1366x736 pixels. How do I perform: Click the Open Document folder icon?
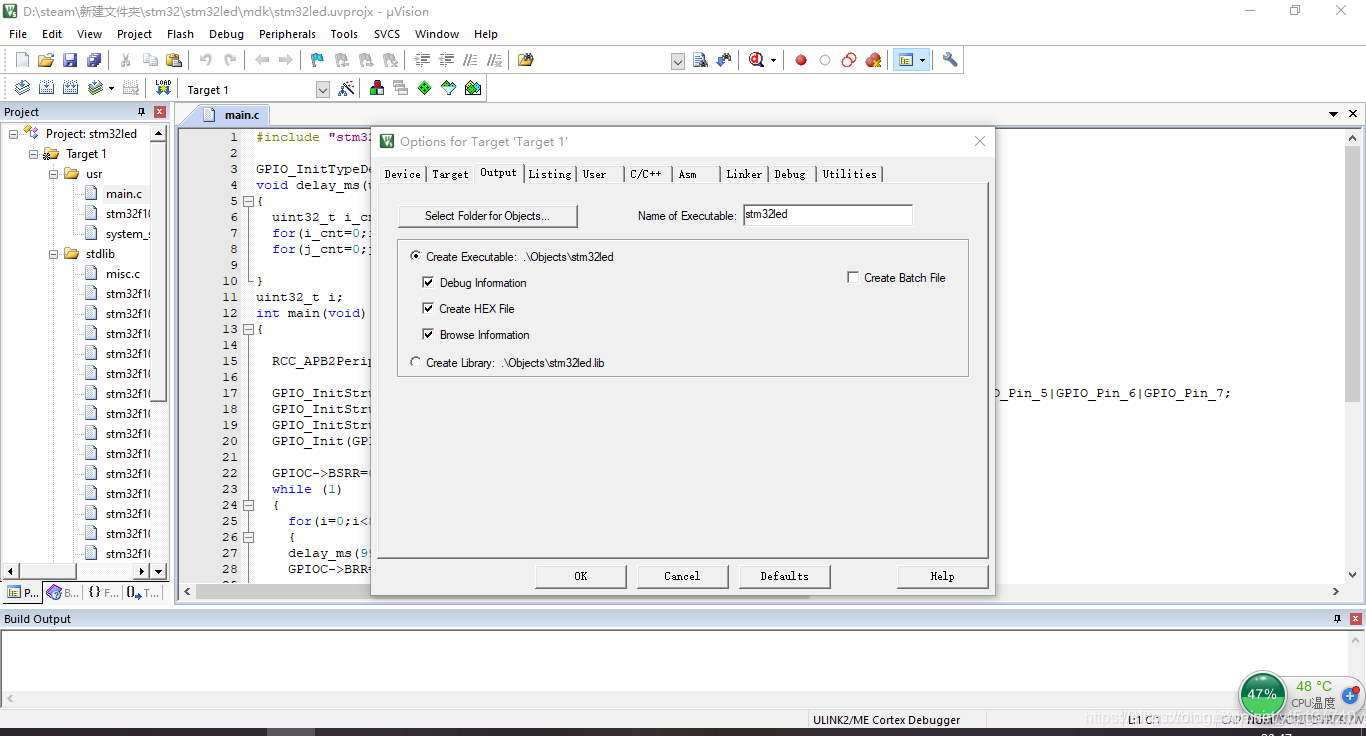pyautogui.click(x=526, y=60)
